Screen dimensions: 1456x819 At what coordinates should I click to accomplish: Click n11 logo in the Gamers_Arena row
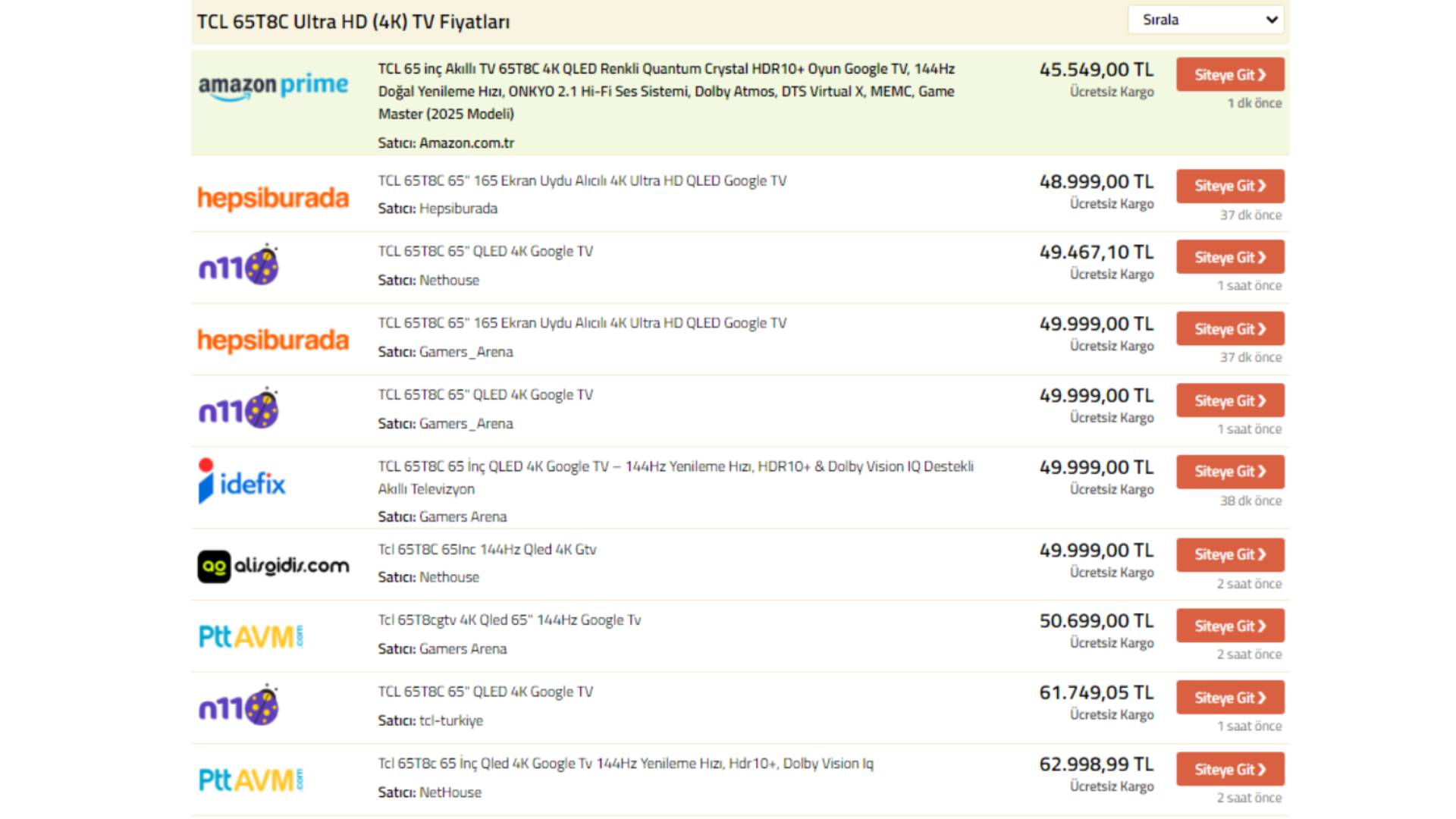pos(239,408)
